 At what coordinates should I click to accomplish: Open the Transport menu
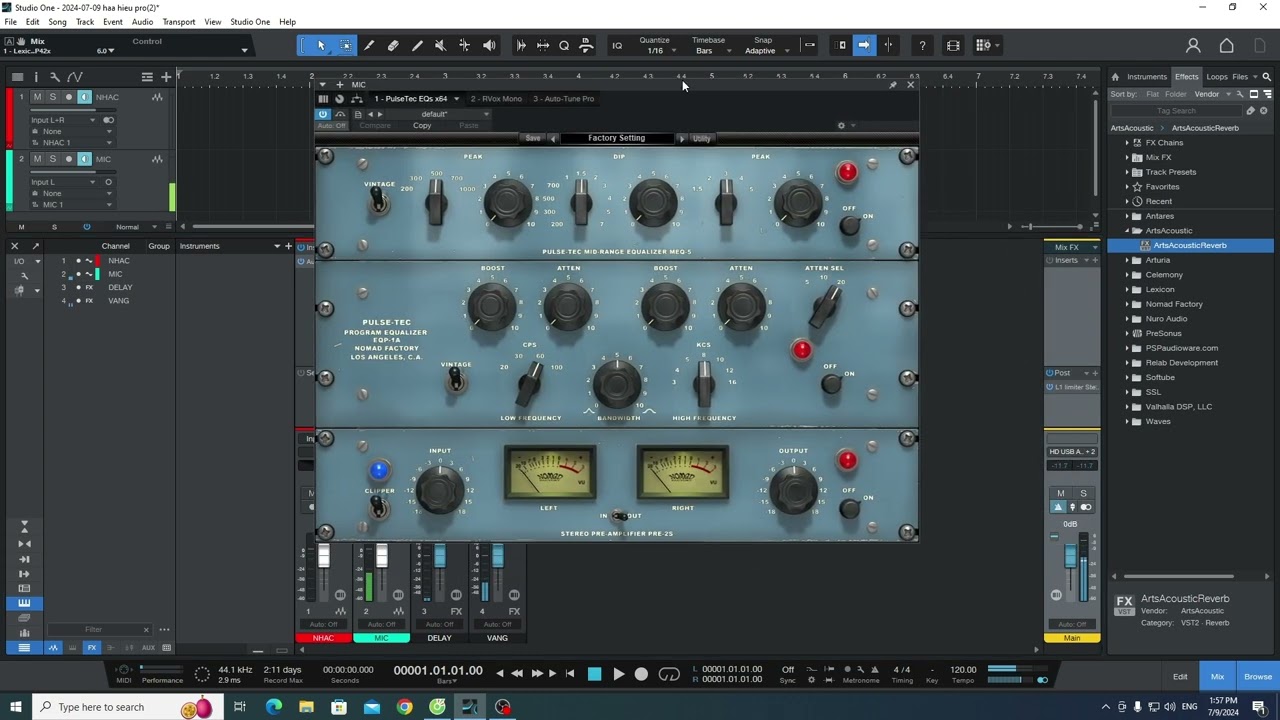click(179, 22)
